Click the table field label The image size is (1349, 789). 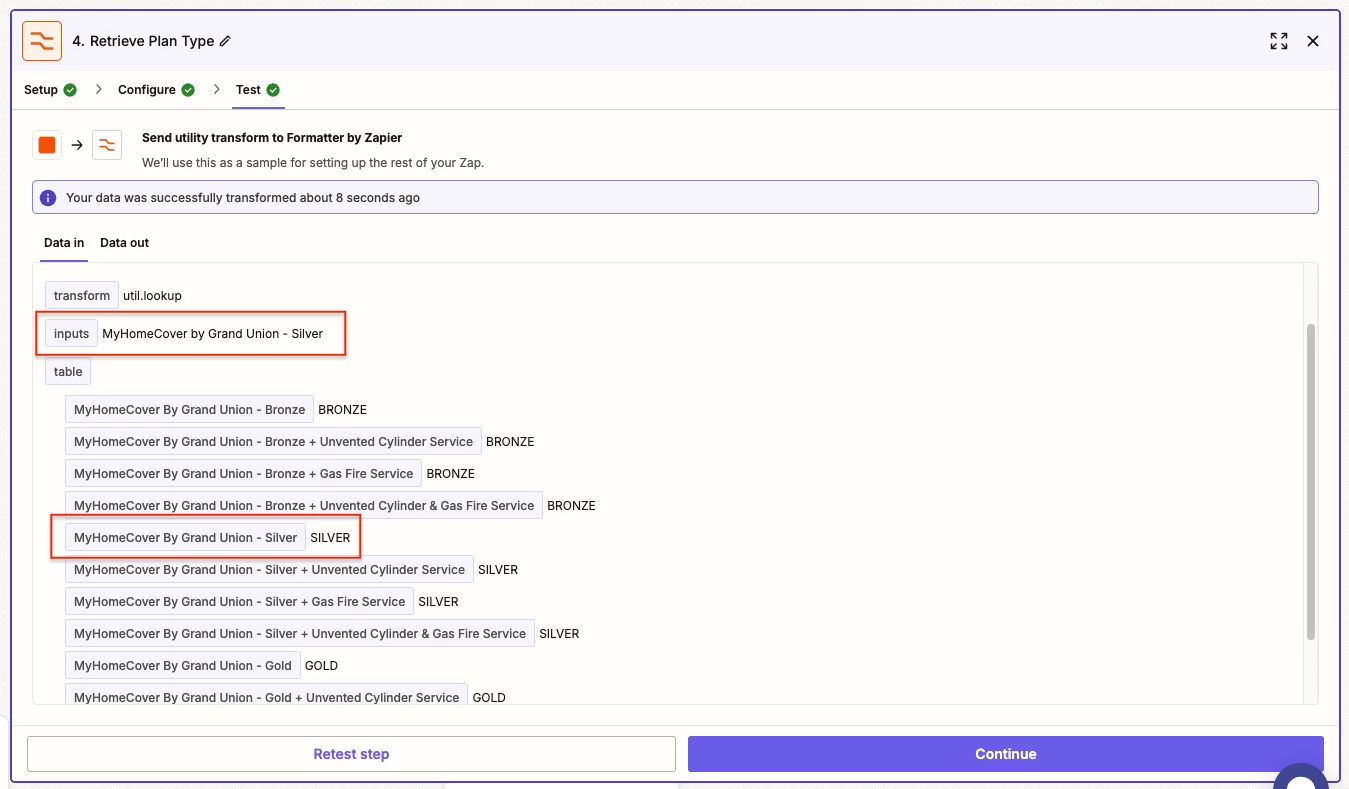point(68,372)
